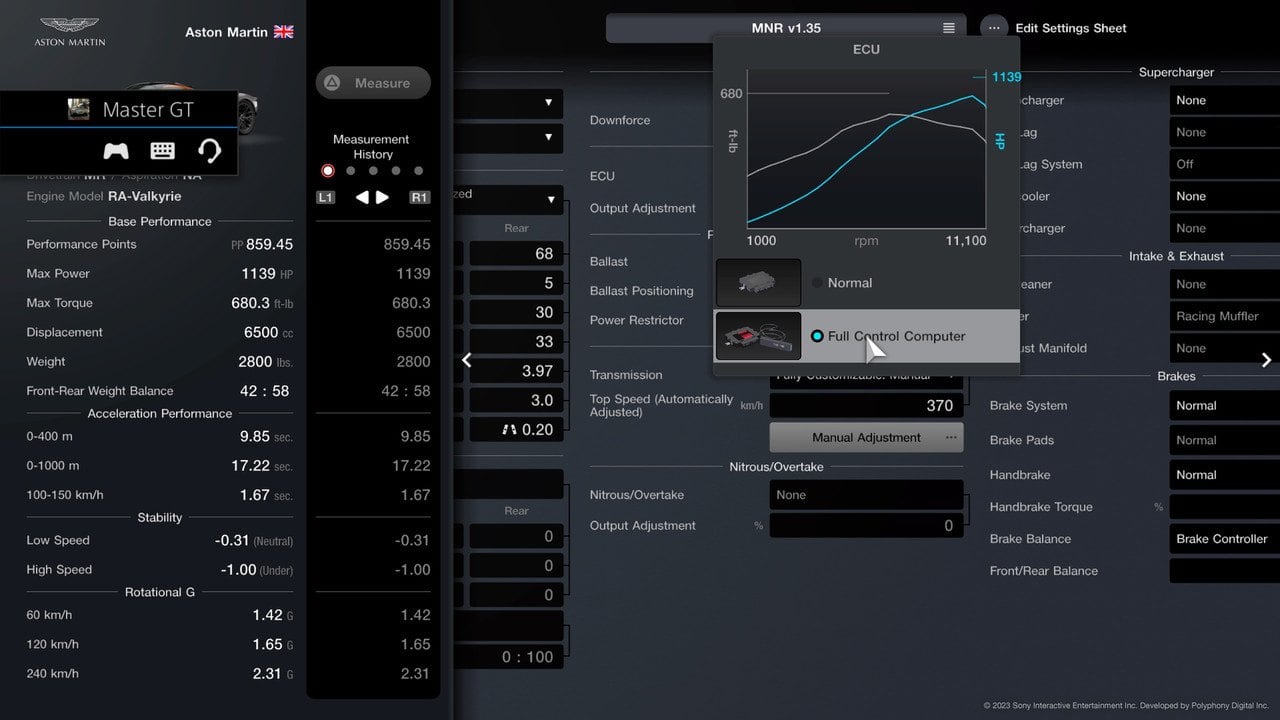Click the Front/Rear Balance field
This screenshot has width=1280, height=720.
(x=1224, y=571)
